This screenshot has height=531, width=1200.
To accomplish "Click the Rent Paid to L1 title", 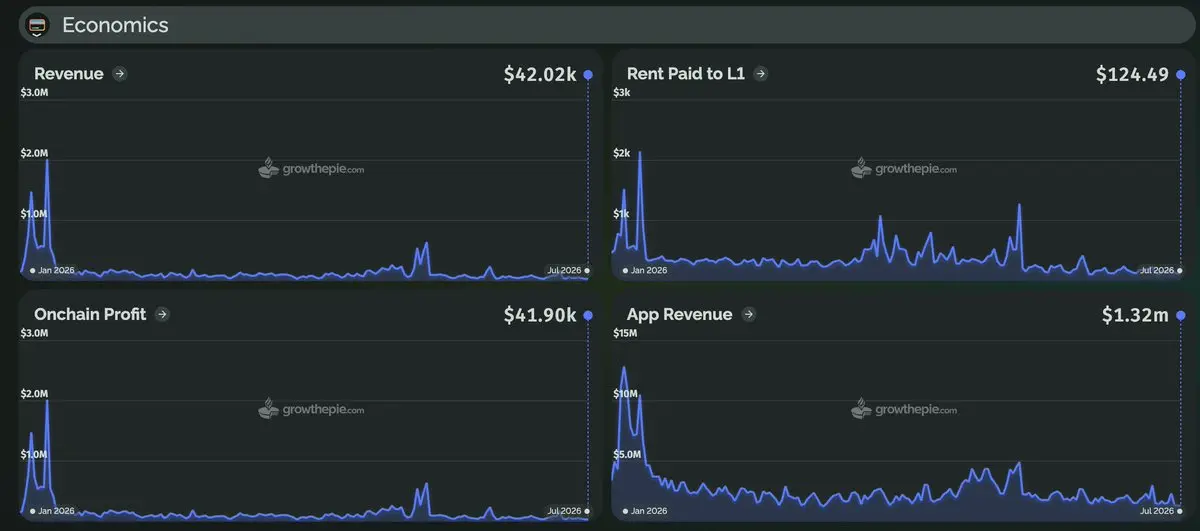I will [x=686, y=73].
